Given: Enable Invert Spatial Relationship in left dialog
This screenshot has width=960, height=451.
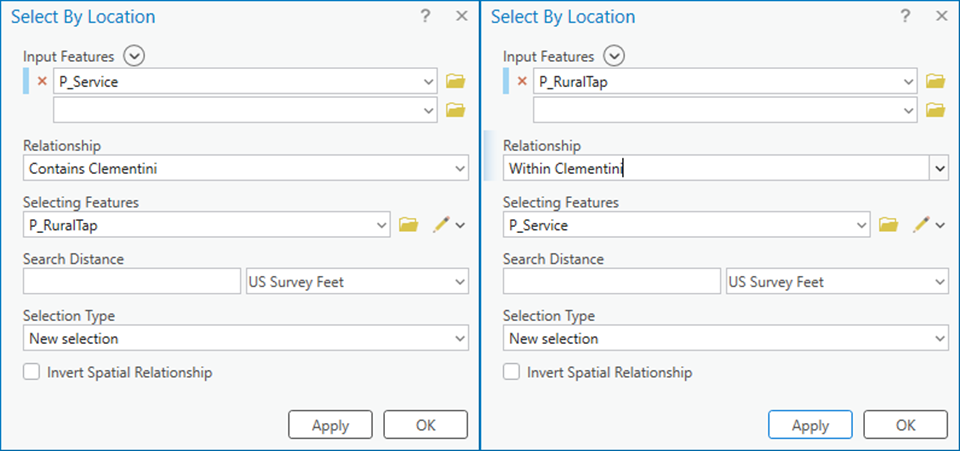Looking at the screenshot, I should (x=32, y=372).
